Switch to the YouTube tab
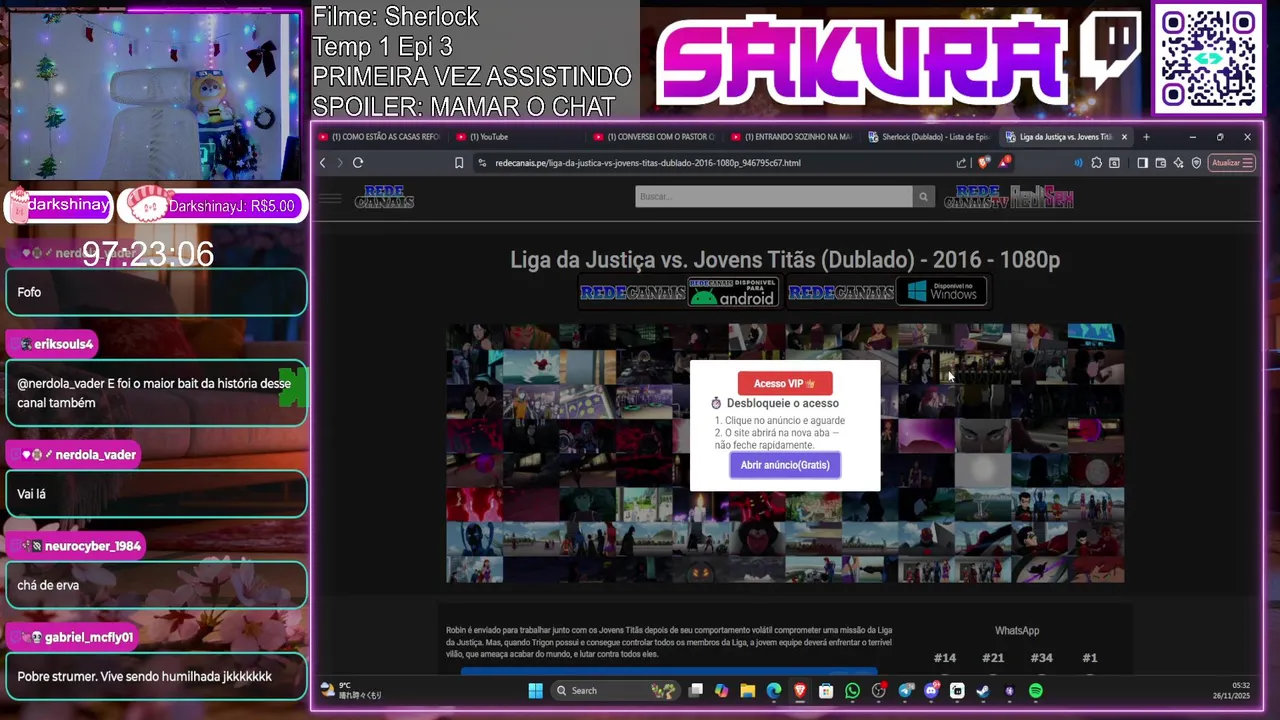The image size is (1280, 720). [x=515, y=137]
